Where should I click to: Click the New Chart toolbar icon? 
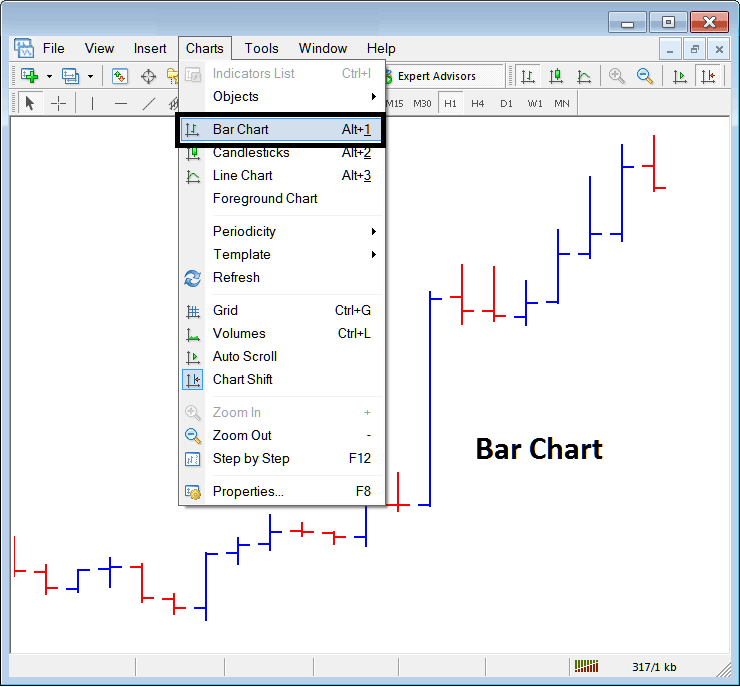[29, 76]
